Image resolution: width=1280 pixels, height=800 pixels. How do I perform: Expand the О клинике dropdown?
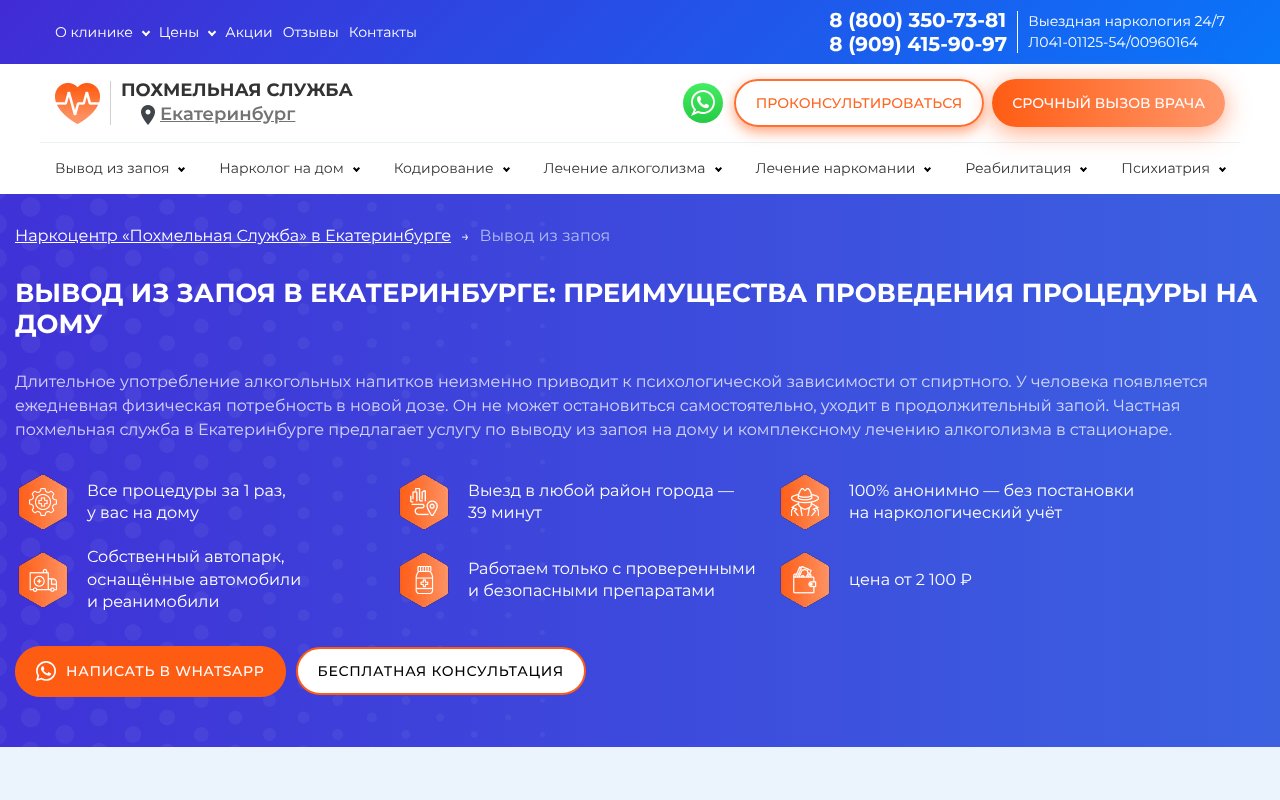click(x=146, y=32)
